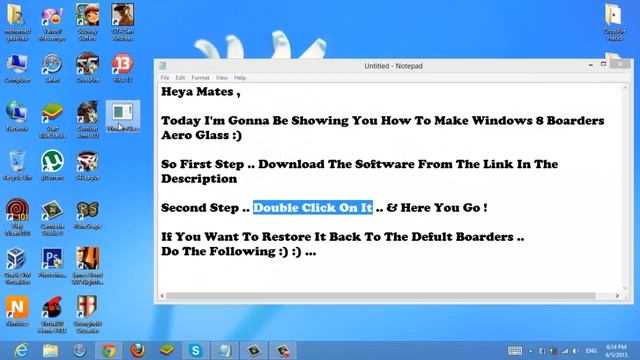This screenshot has height=360, width=640.
Task: Select the orange N desktop shortcut
Action: 17,312
